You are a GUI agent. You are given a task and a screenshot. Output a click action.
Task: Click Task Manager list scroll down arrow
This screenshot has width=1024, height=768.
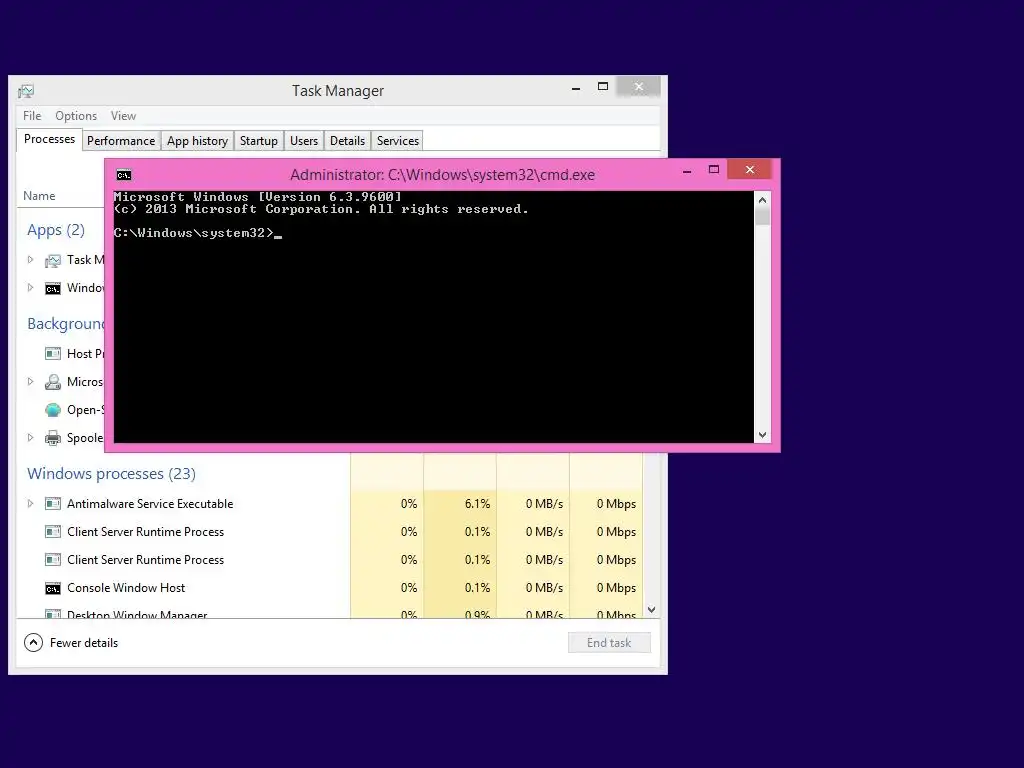pyautogui.click(x=651, y=609)
